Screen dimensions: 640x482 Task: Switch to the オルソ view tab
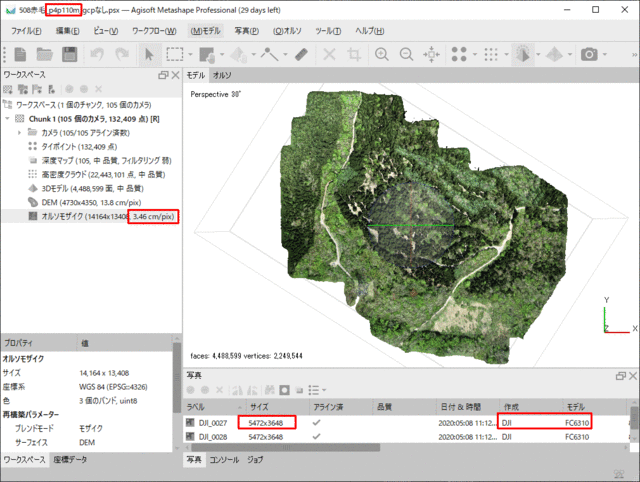click(222, 75)
